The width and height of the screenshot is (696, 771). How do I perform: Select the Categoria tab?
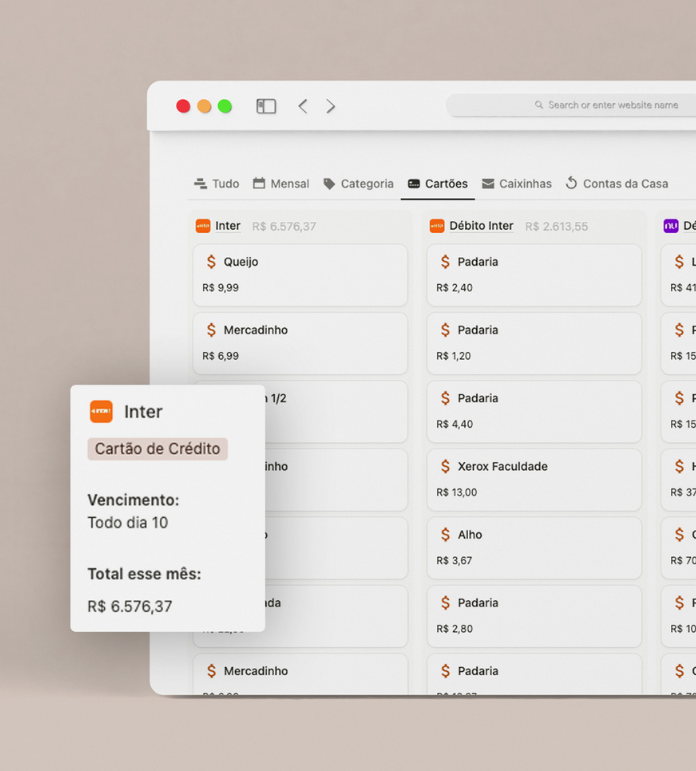(358, 184)
